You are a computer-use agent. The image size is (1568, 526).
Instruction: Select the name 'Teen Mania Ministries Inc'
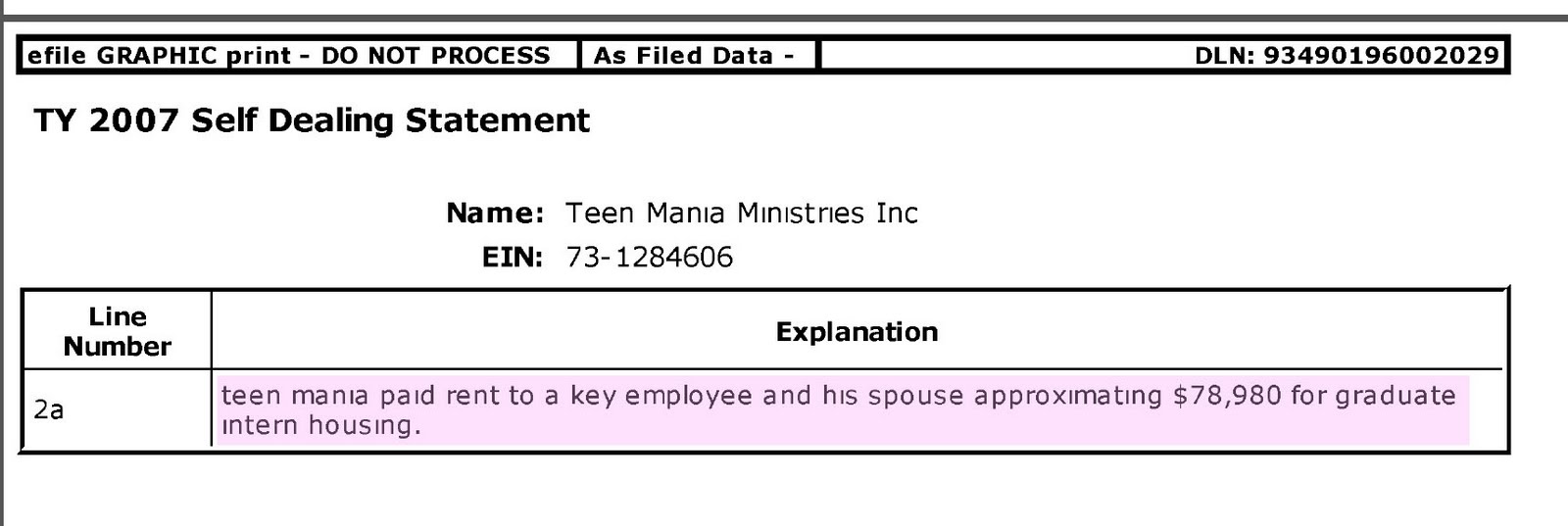click(x=742, y=213)
